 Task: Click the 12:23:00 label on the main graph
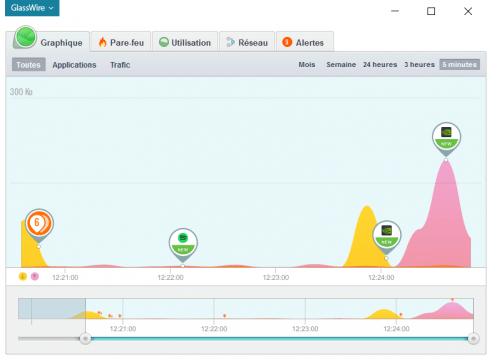coord(276,277)
